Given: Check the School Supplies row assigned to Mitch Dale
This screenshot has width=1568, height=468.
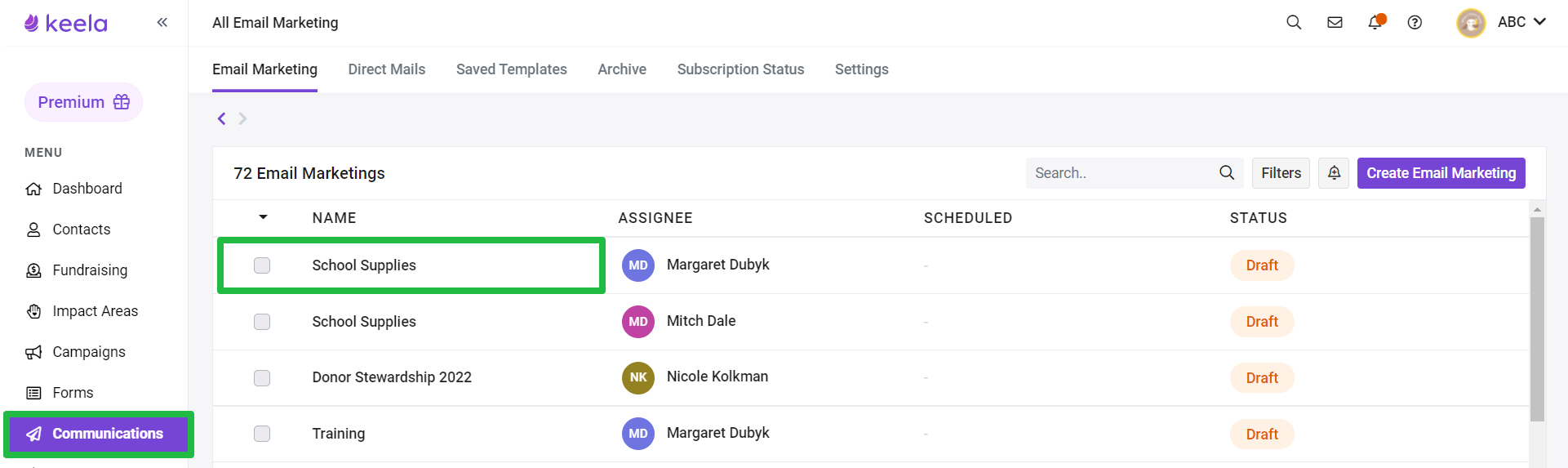Looking at the screenshot, I should pos(262,322).
